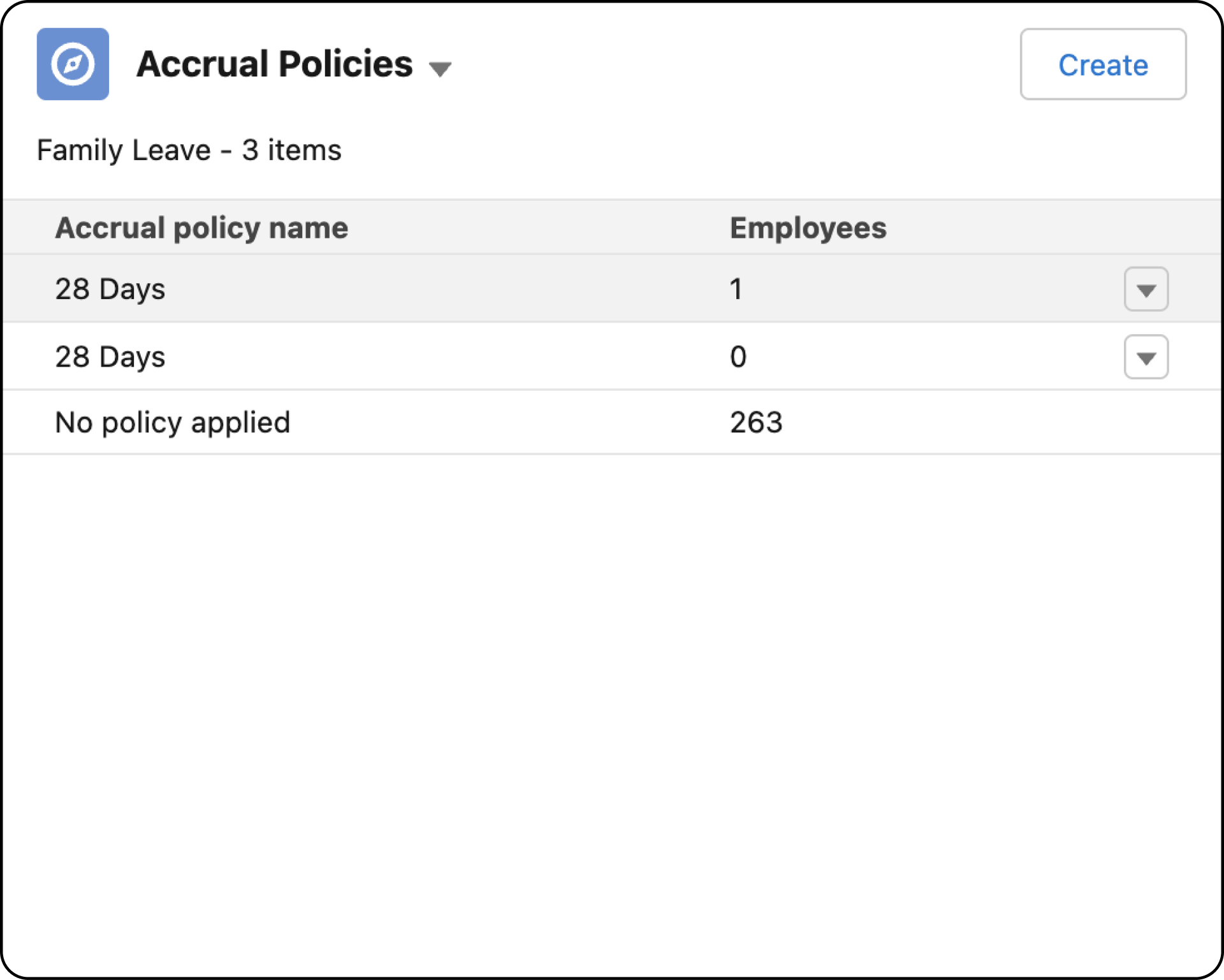Sort by Employees column header
The image size is (1224, 980).
807,228
